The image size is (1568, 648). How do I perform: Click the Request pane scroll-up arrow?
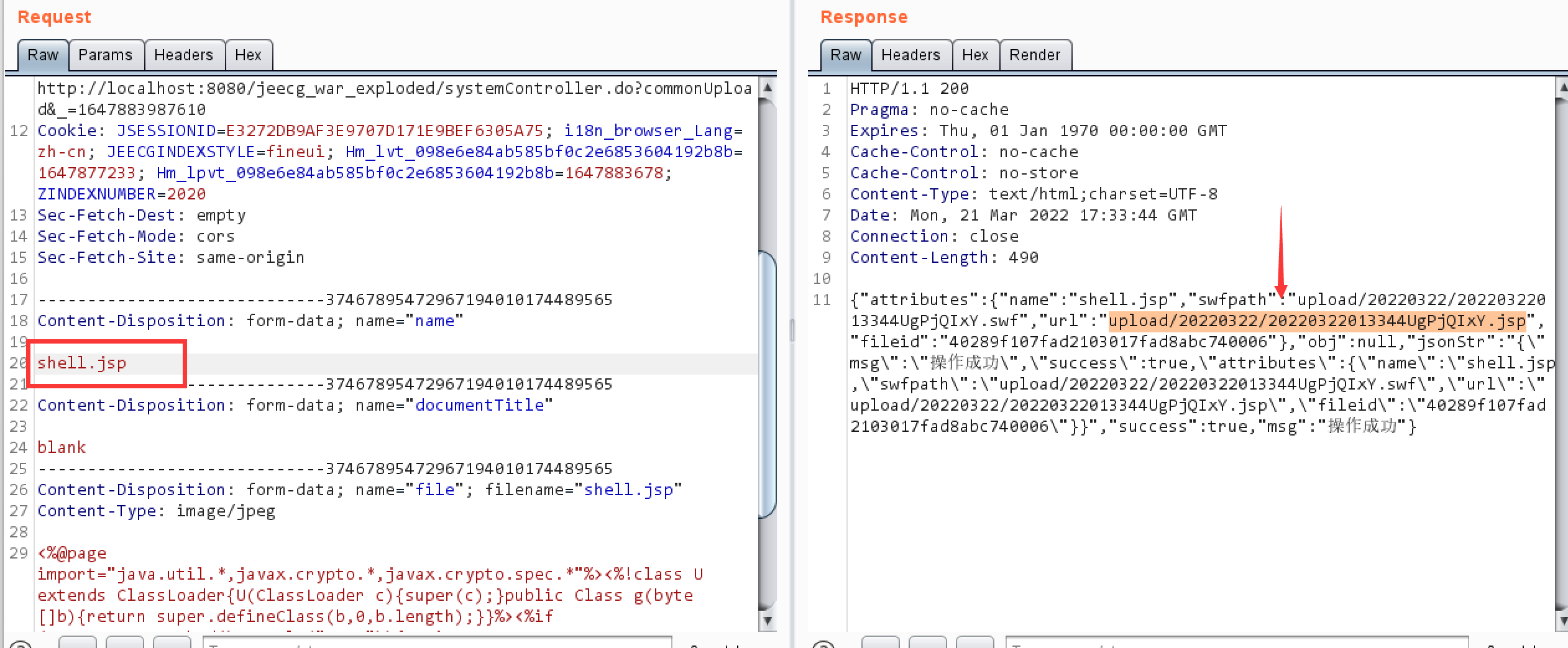[x=768, y=88]
